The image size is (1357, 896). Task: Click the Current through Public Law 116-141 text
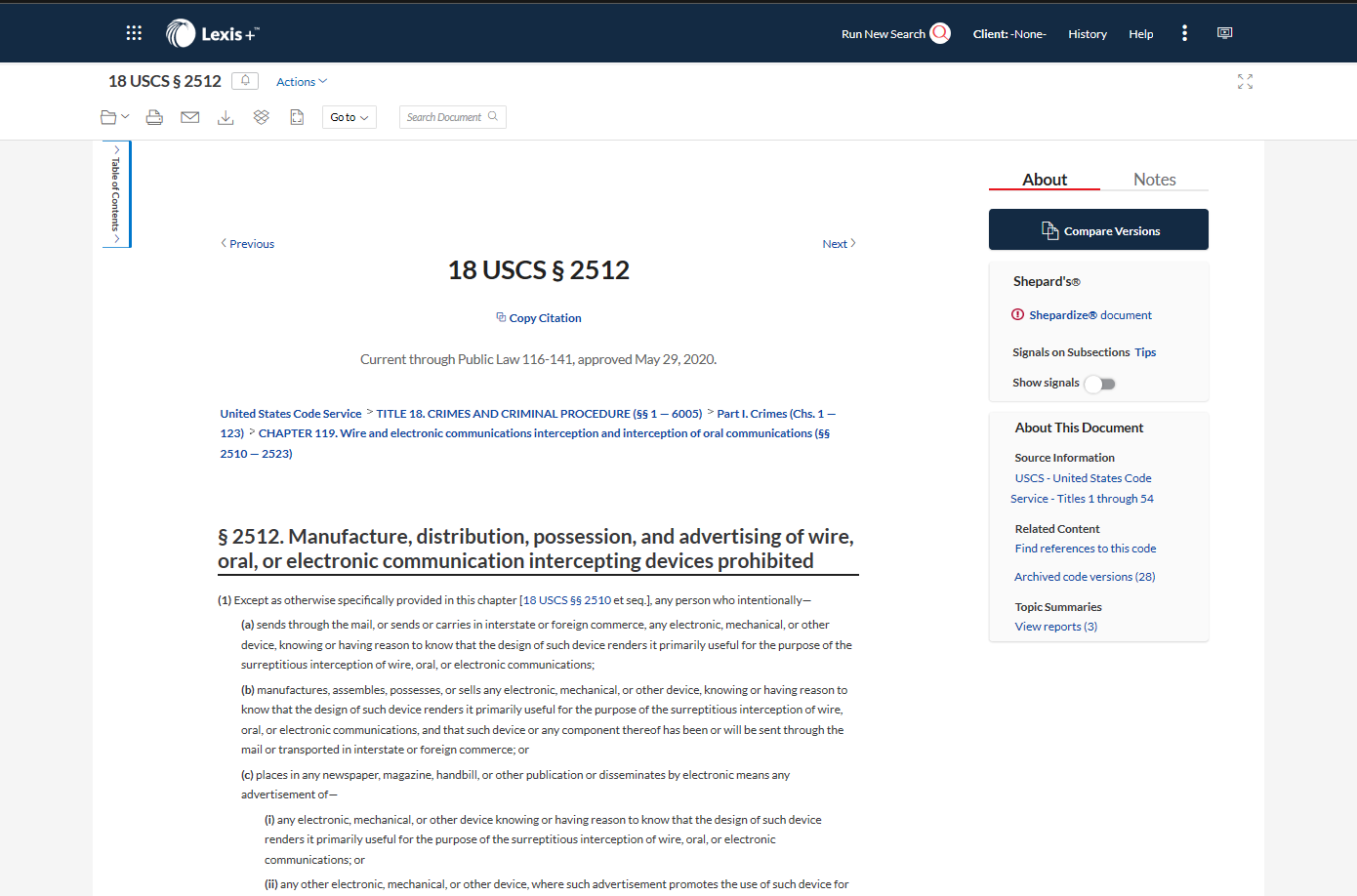tap(538, 359)
